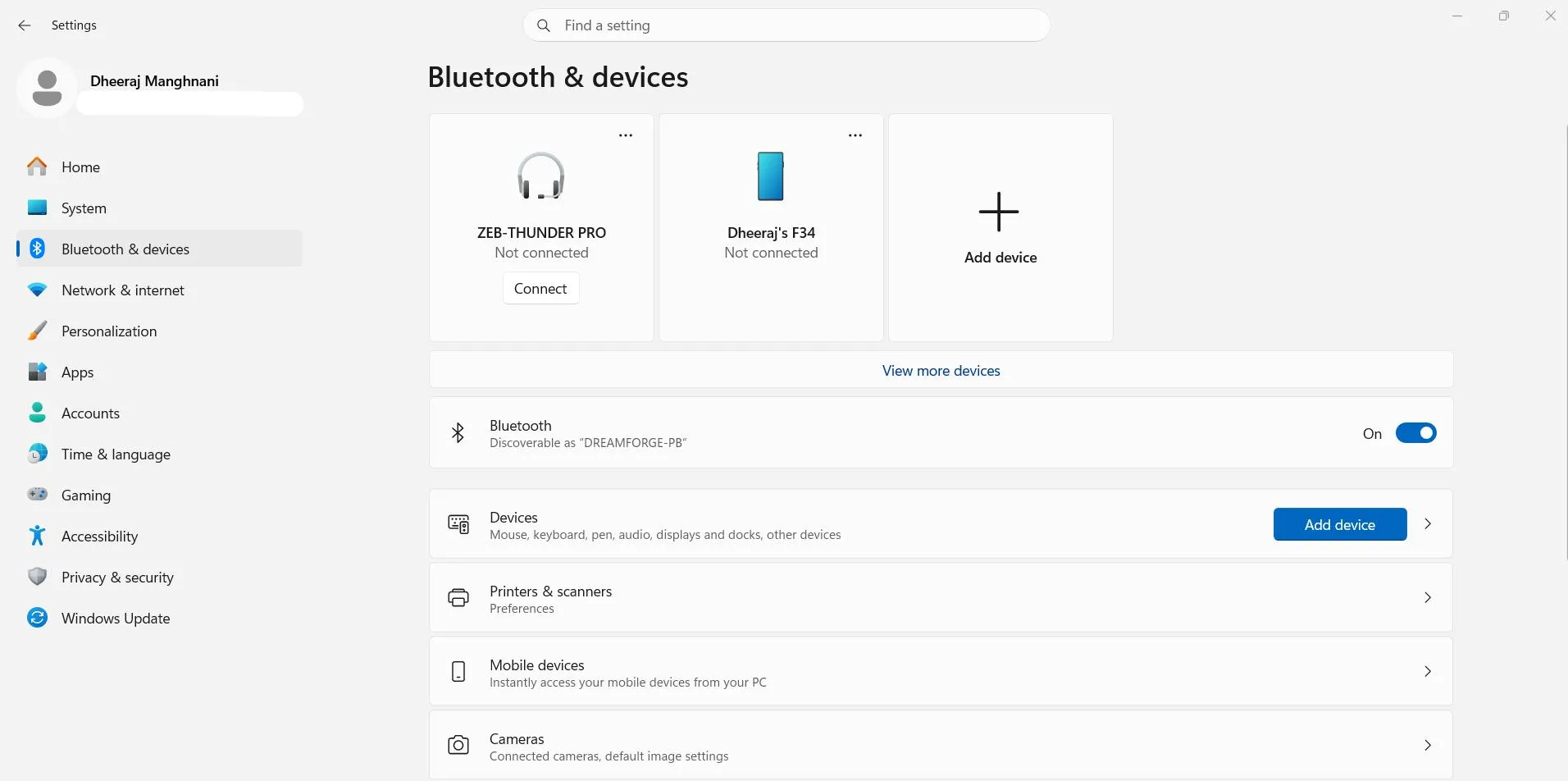The width and height of the screenshot is (1568, 781).
Task: Open Windows Update page
Action: click(x=159, y=618)
